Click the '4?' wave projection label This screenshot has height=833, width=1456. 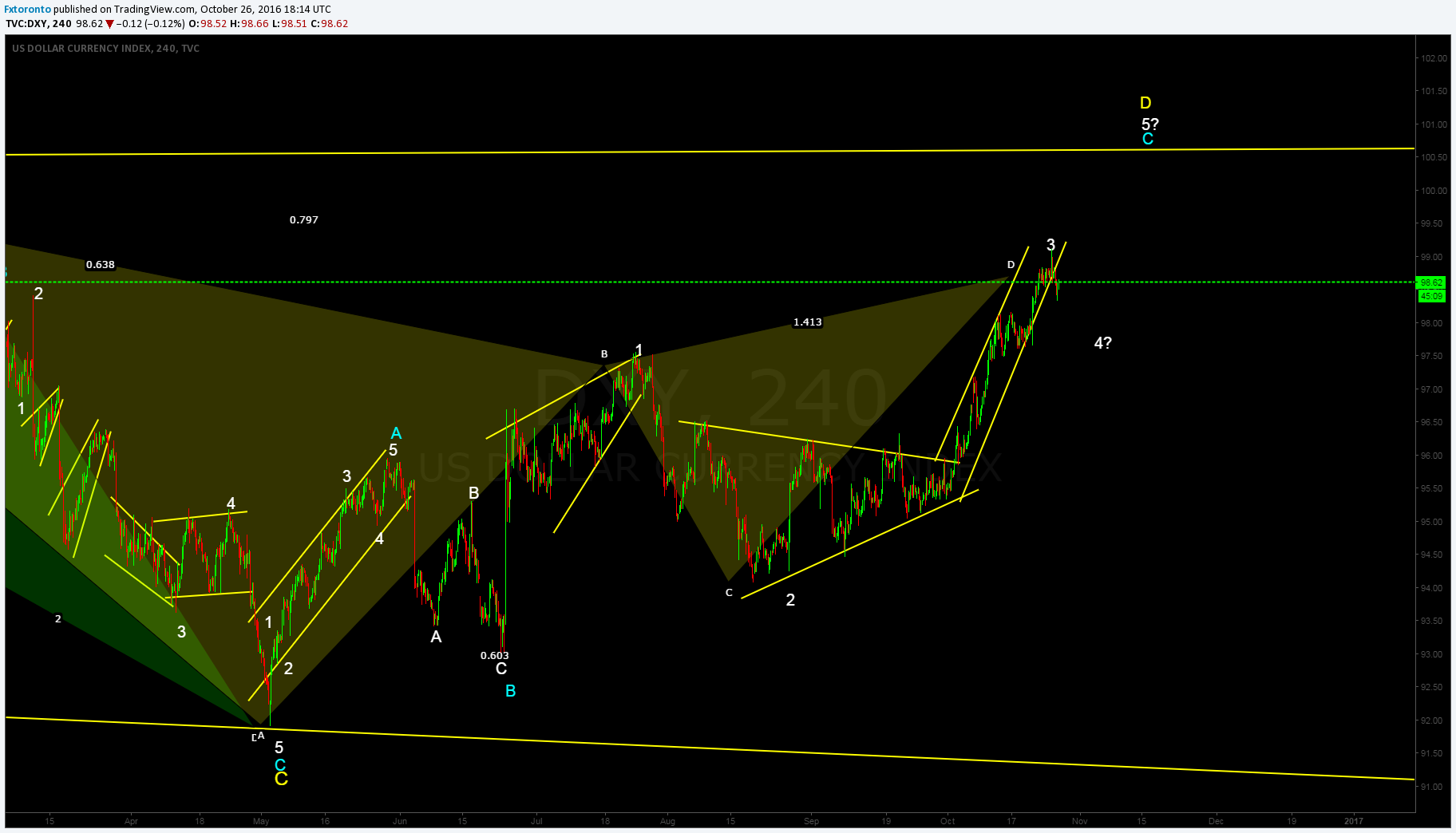(1103, 343)
